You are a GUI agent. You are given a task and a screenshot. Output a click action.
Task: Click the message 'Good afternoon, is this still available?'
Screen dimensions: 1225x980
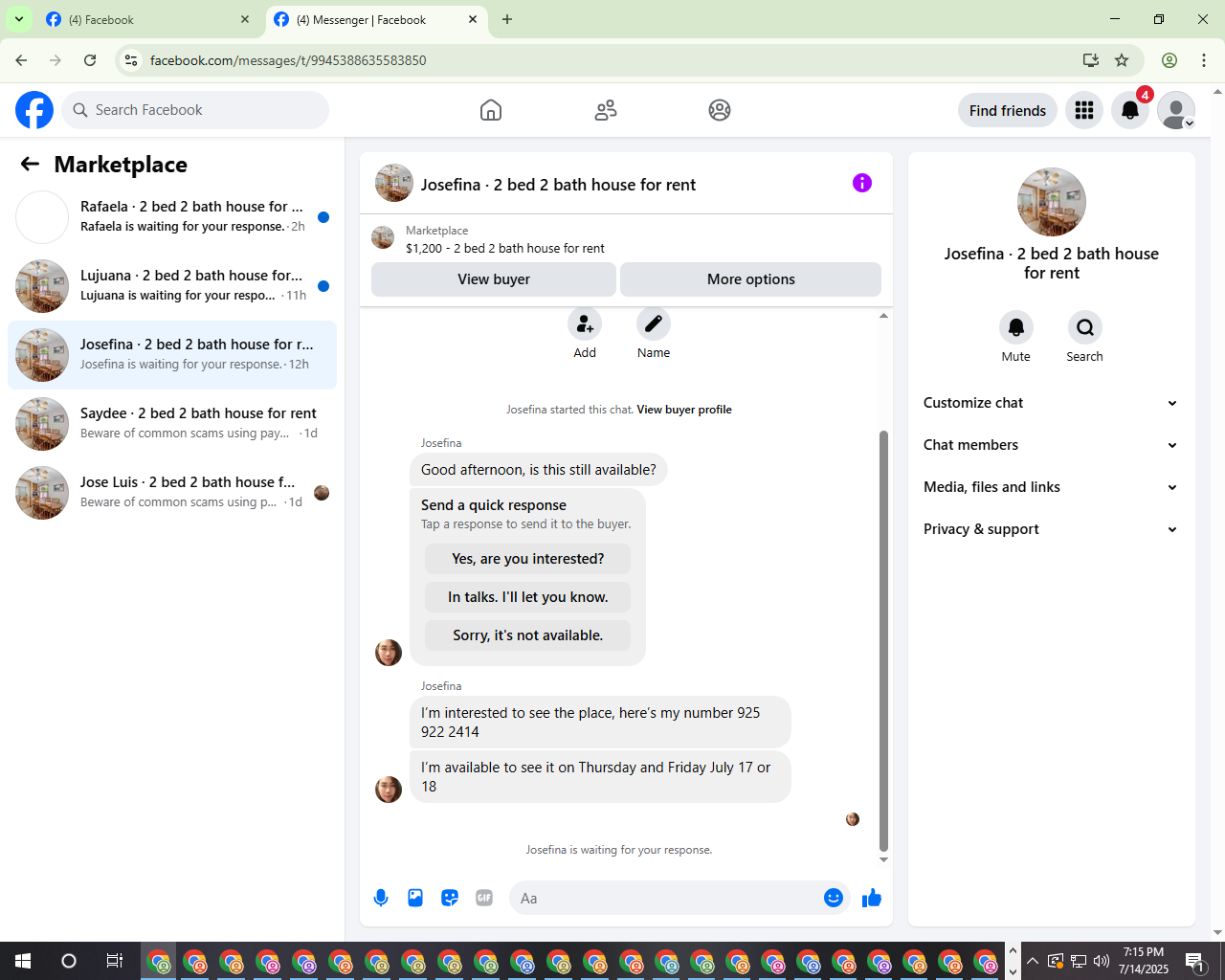[x=539, y=470]
